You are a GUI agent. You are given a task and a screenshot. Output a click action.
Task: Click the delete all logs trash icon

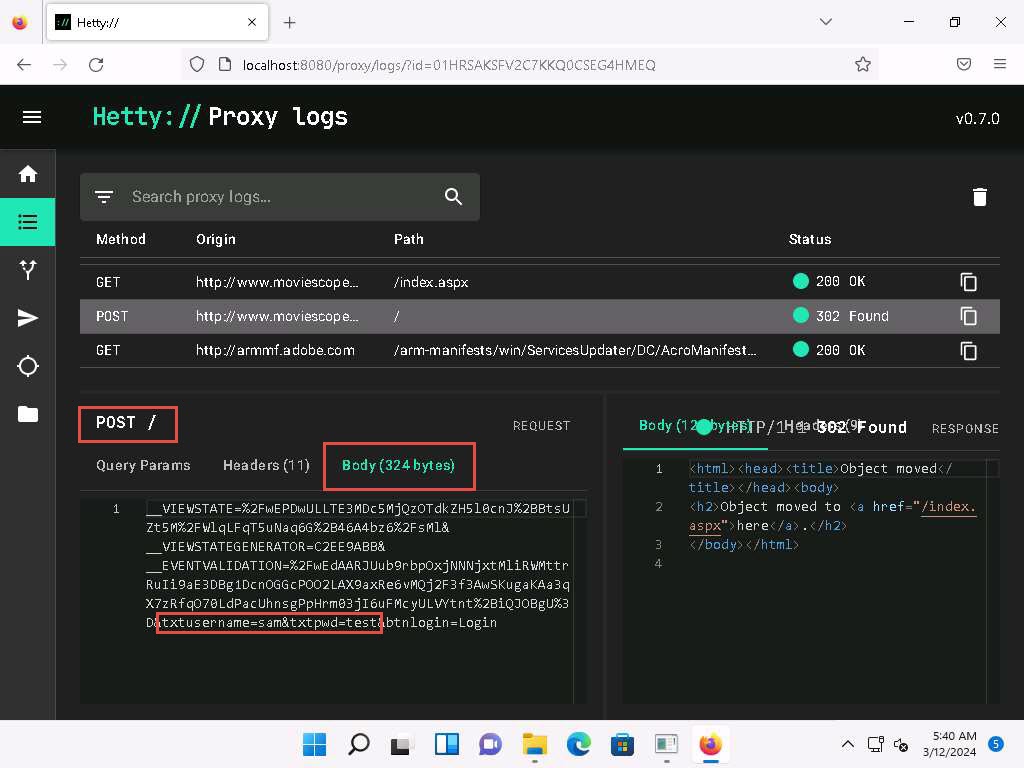click(979, 197)
